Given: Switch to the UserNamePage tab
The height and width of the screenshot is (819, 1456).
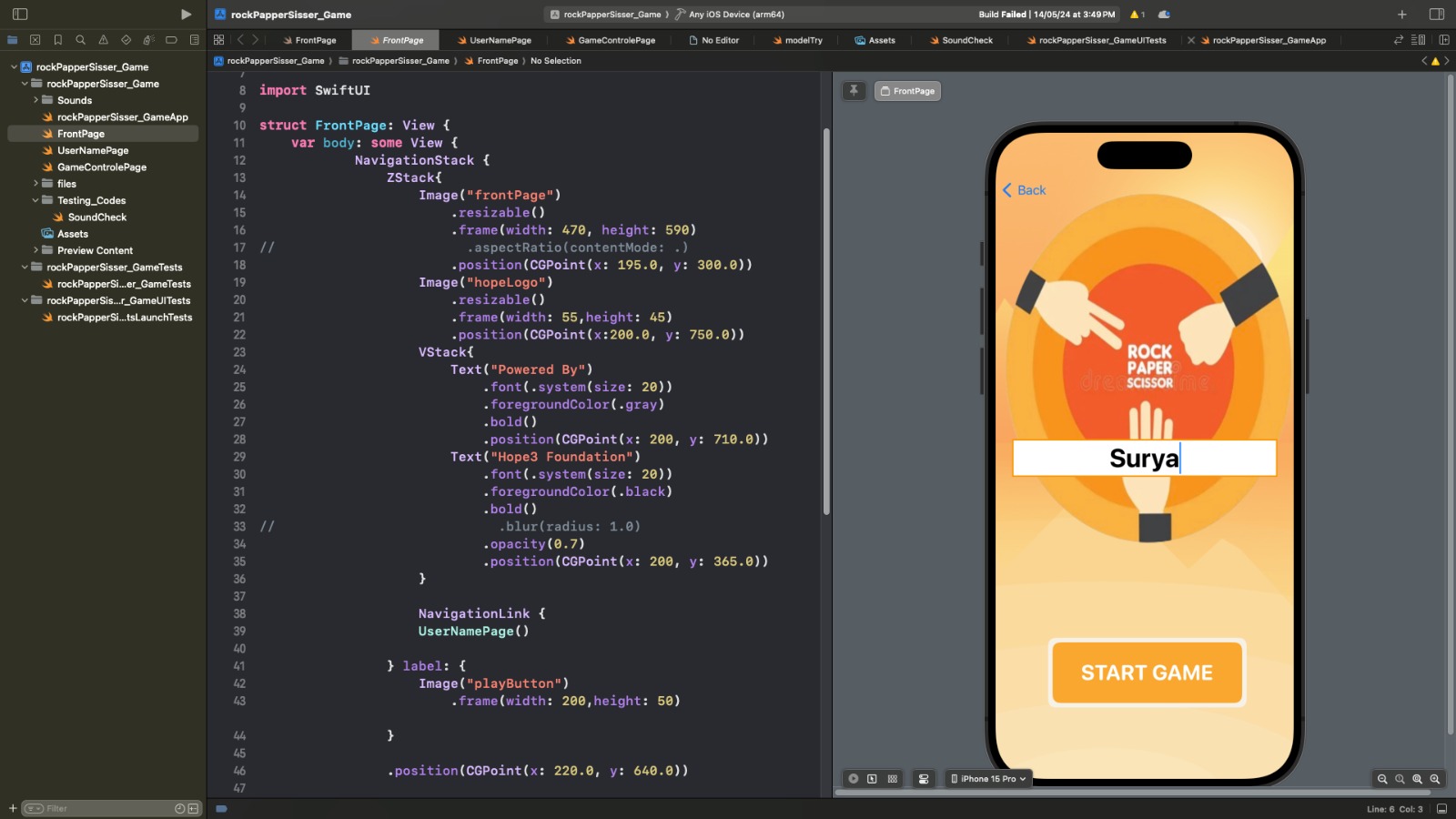Looking at the screenshot, I should (x=494, y=40).
